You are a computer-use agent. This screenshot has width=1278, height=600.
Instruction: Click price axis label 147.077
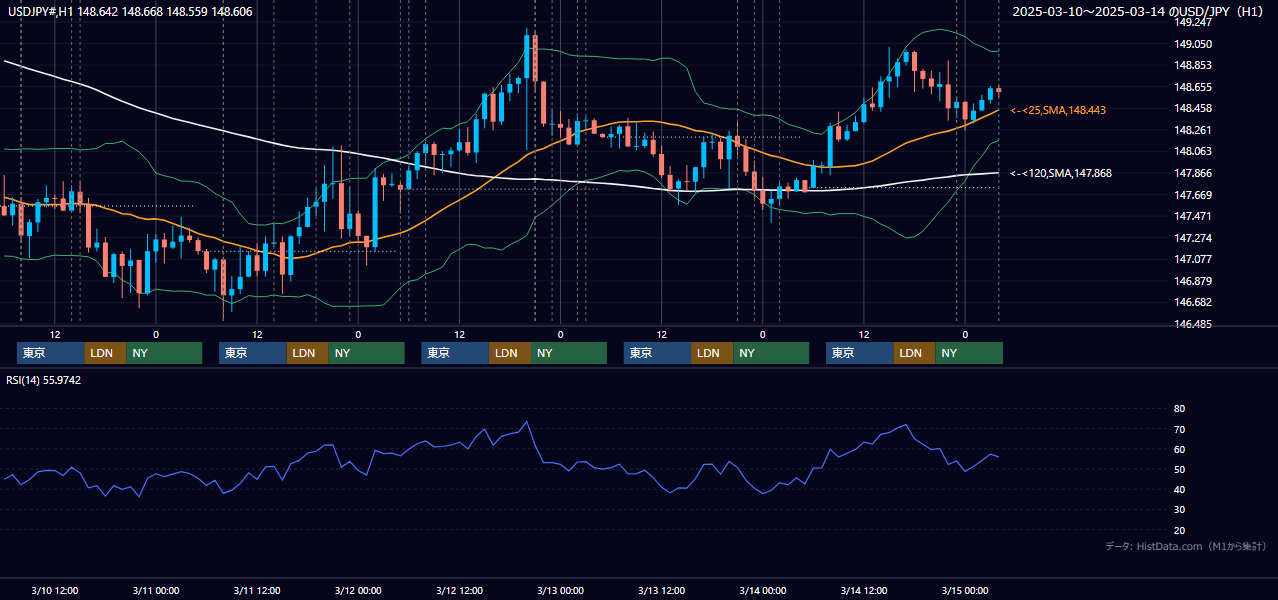(1193, 259)
